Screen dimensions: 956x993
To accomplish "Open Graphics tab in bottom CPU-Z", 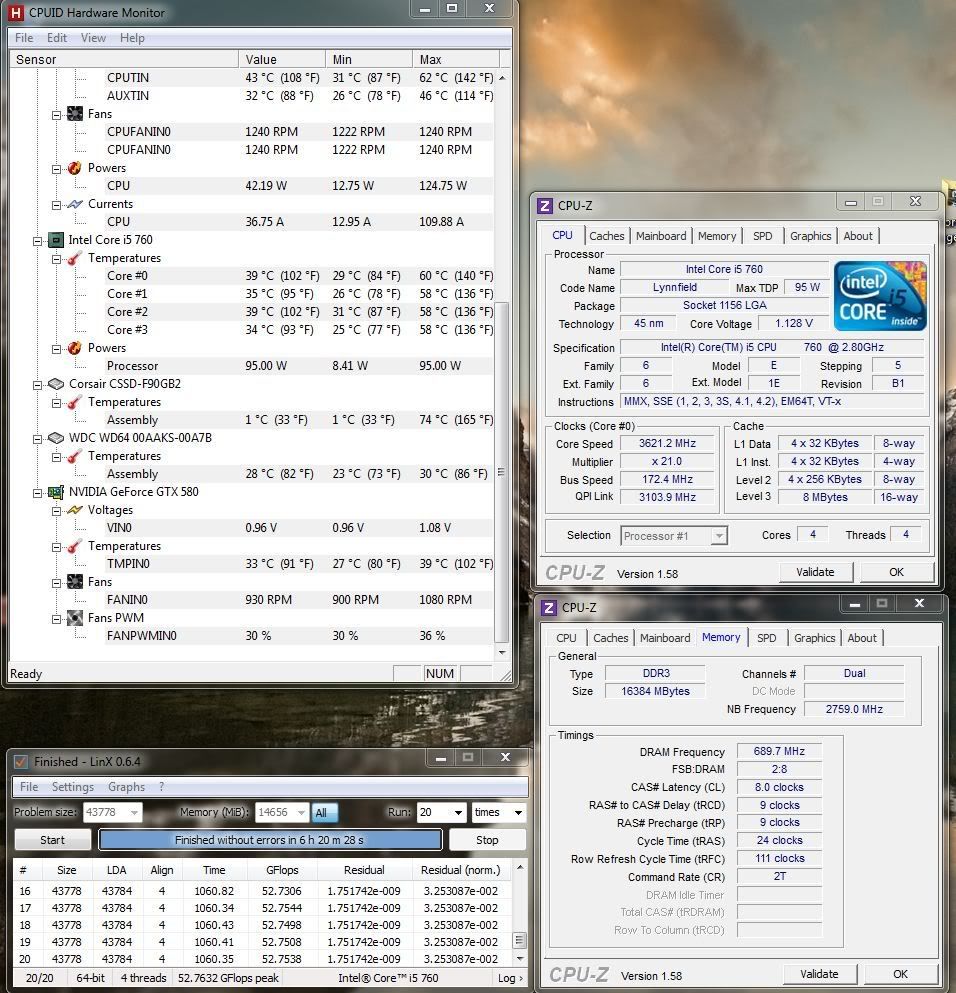I will (x=814, y=638).
